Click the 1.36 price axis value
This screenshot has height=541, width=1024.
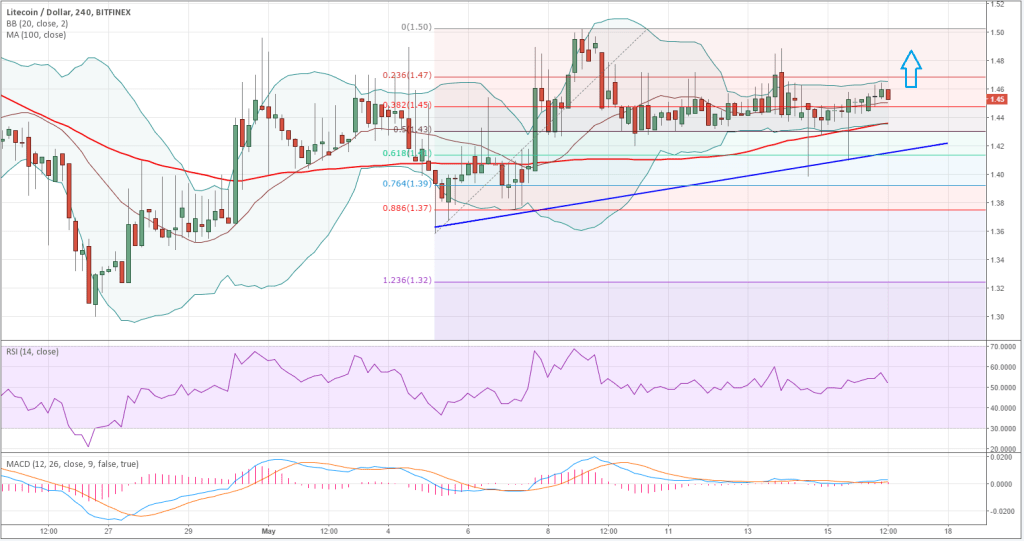click(997, 231)
